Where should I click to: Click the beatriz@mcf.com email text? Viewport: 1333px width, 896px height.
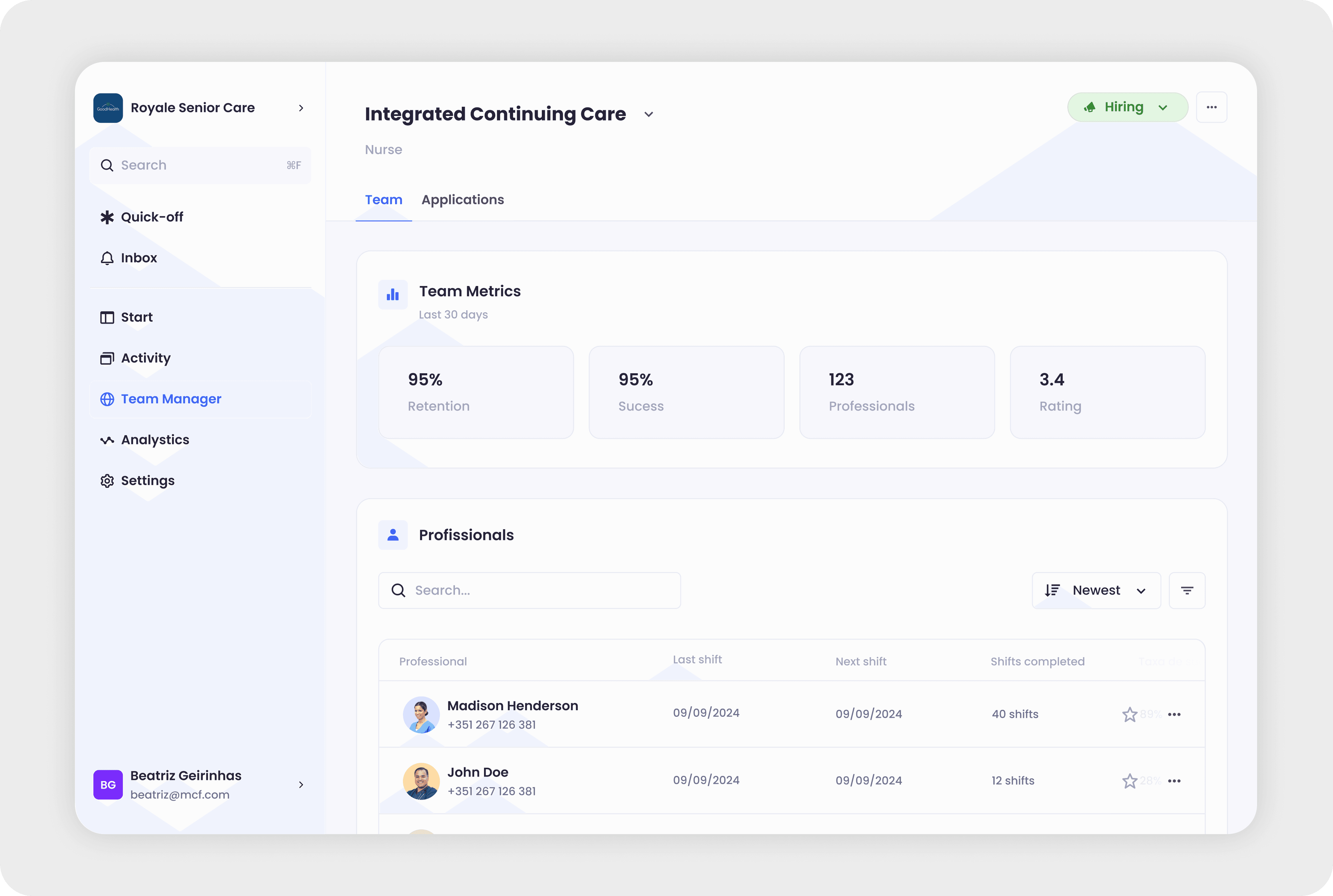click(179, 795)
